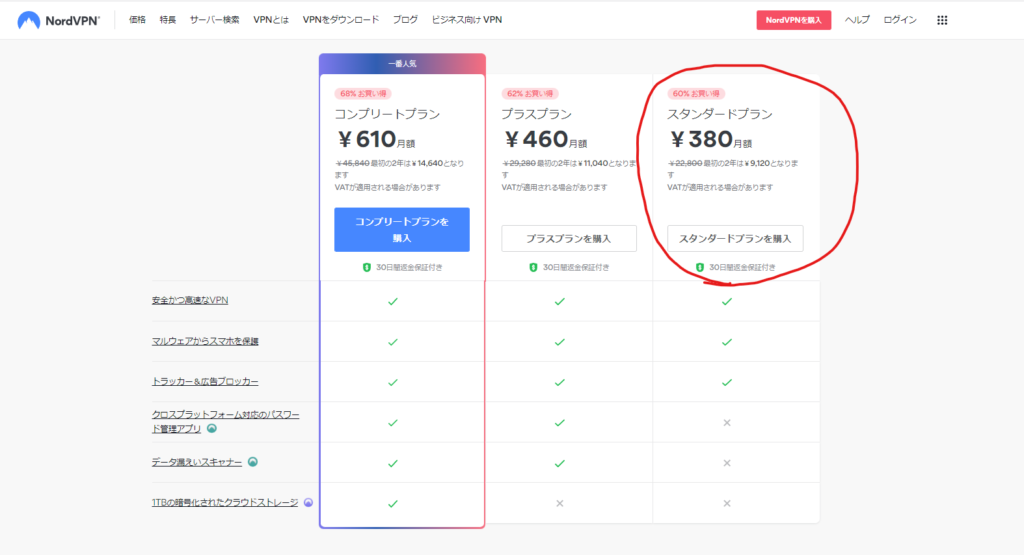Go to サーバー検索 page
Viewport: 1024px width, 555px height.
(214, 20)
